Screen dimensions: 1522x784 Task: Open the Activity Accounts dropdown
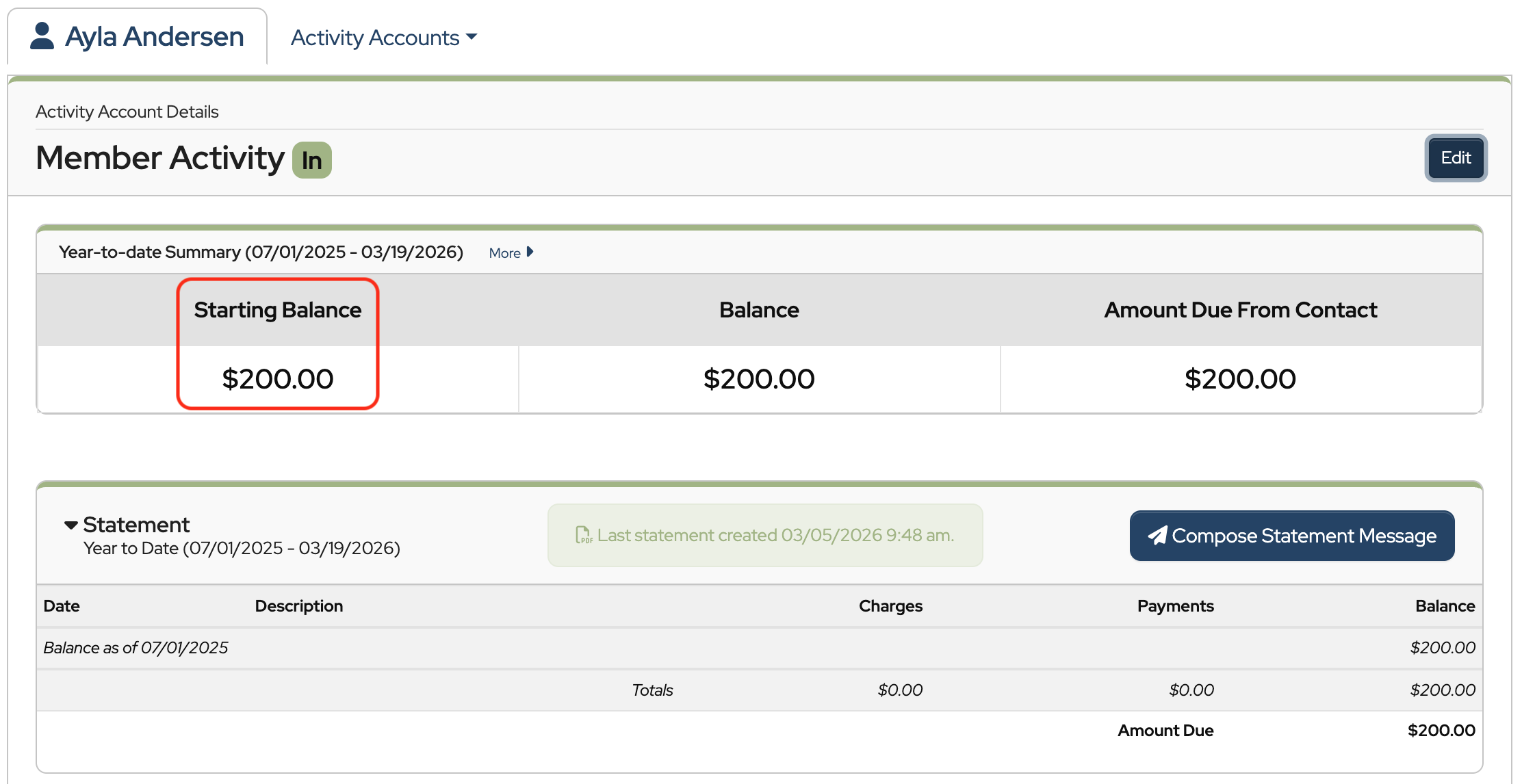[383, 38]
